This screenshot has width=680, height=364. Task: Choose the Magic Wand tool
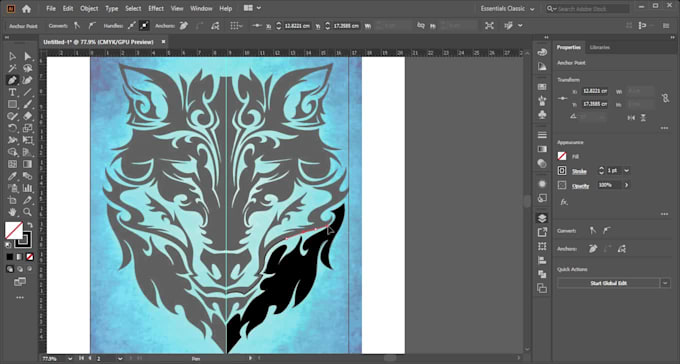point(12,68)
